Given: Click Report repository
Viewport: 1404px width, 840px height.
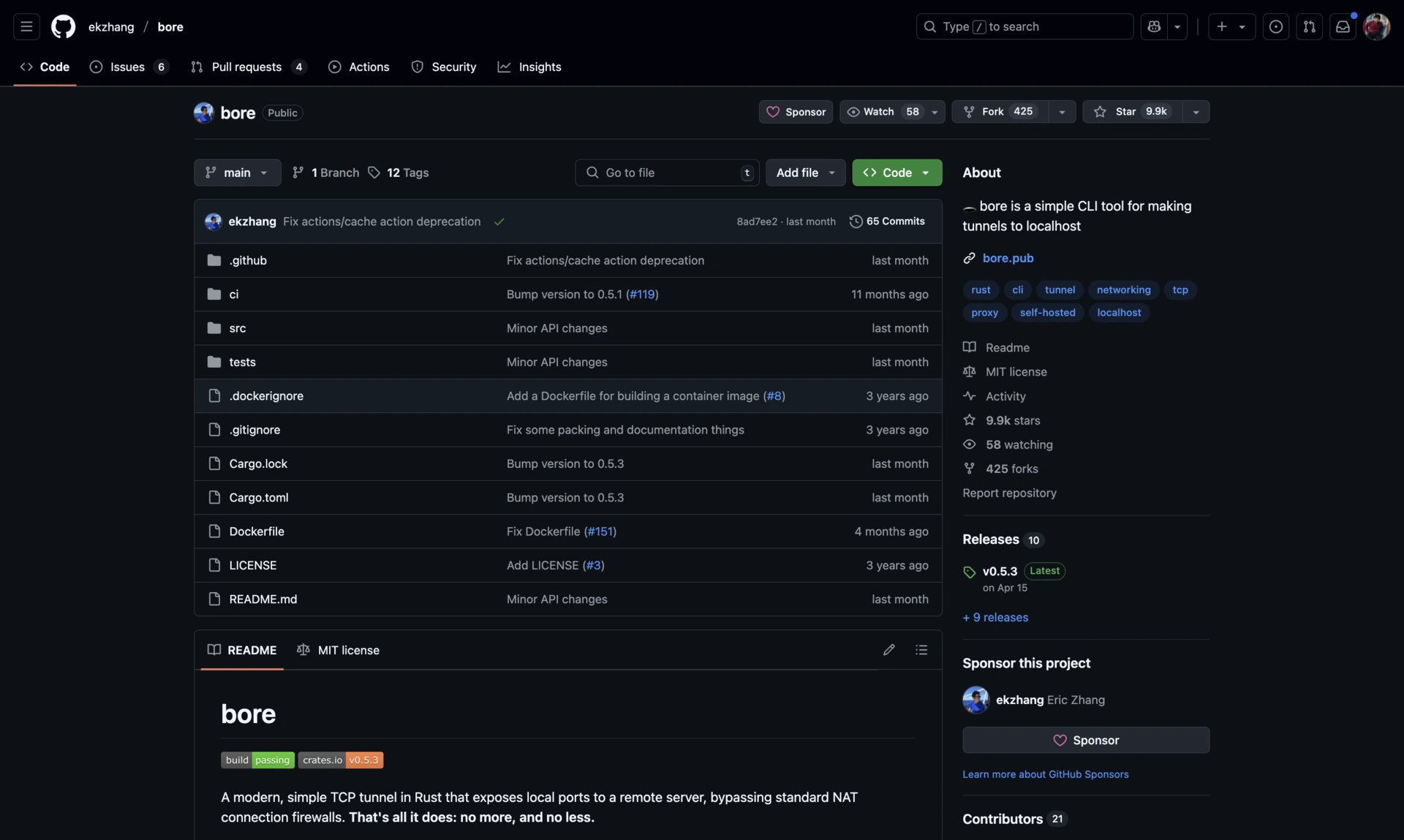Looking at the screenshot, I should click(x=1009, y=493).
